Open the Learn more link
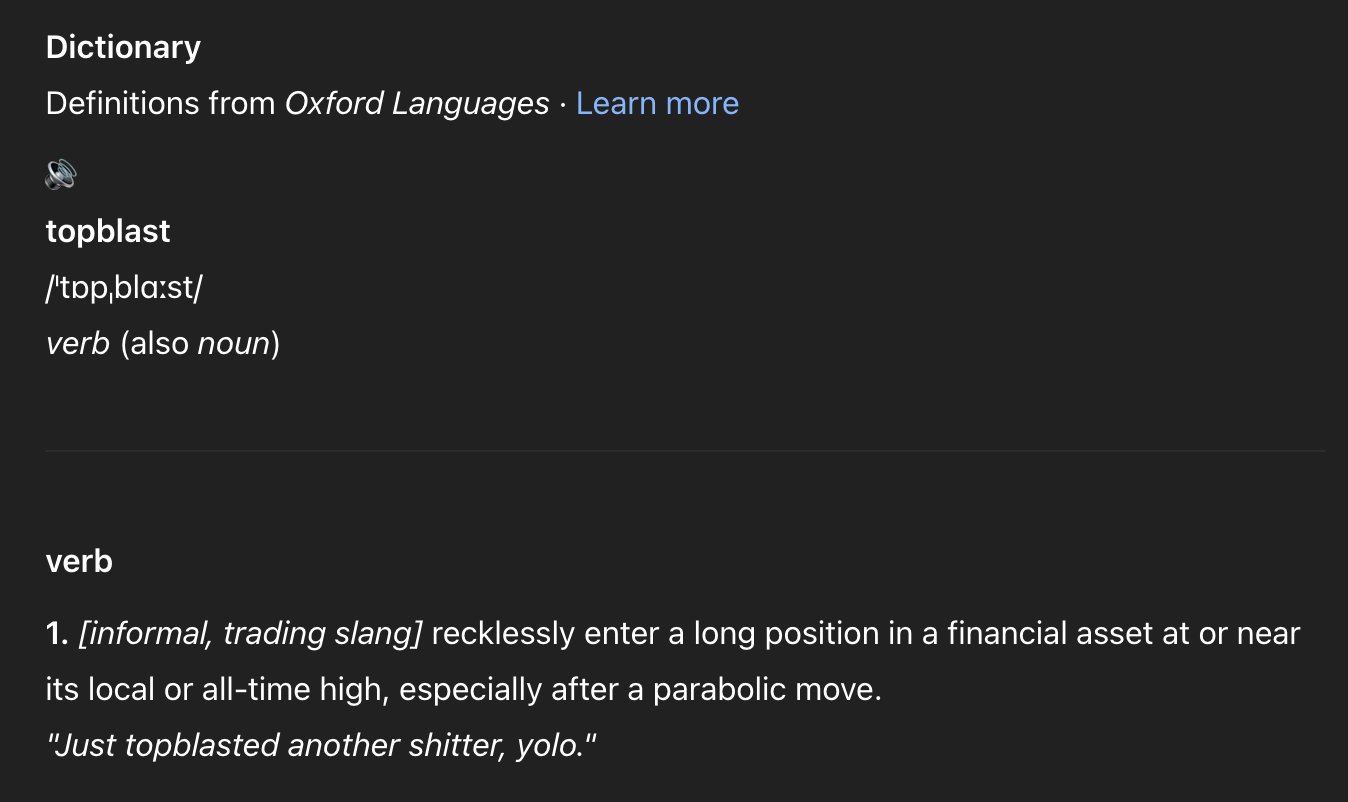This screenshot has width=1348, height=802. tap(657, 103)
